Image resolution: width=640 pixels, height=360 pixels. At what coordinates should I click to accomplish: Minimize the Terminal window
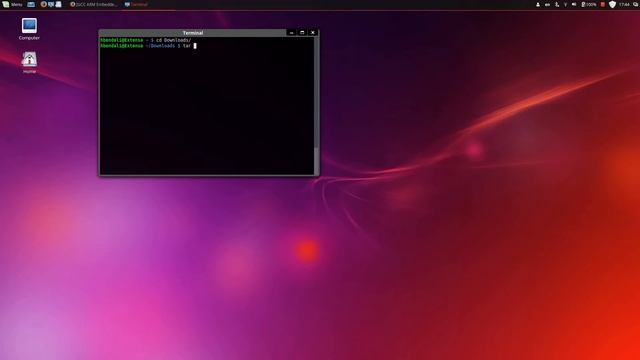(x=291, y=33)
